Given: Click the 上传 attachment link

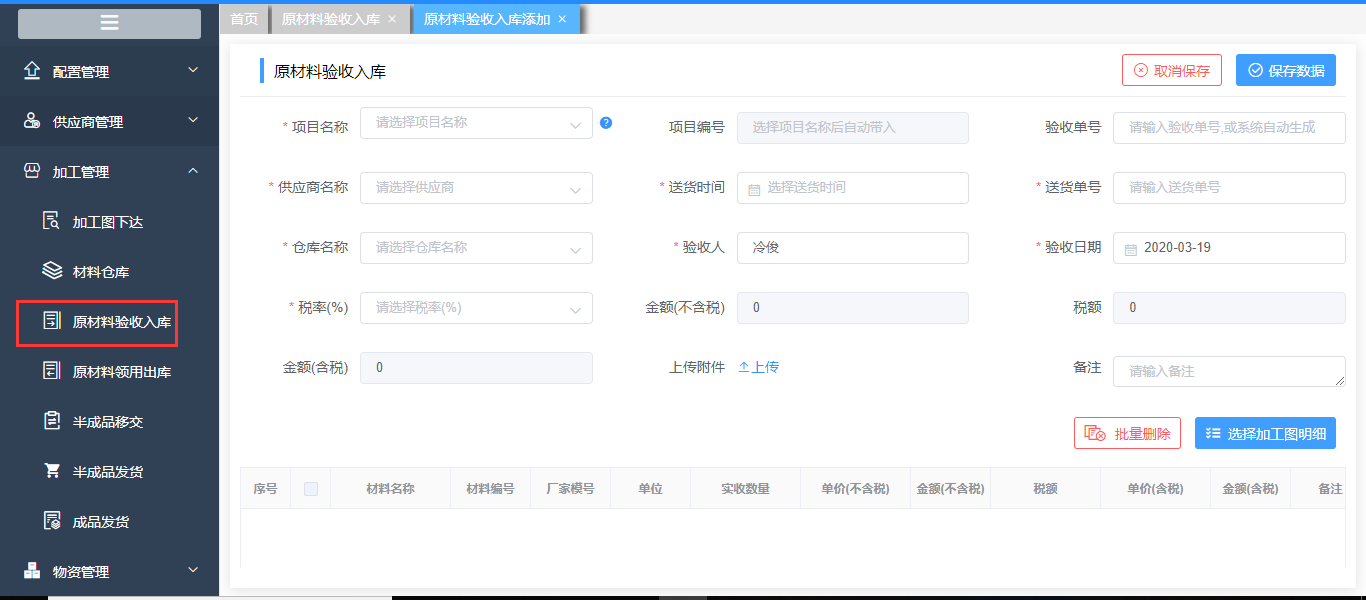Looking at the screenshot, I should pyautogui.click(x=758, y=367).
